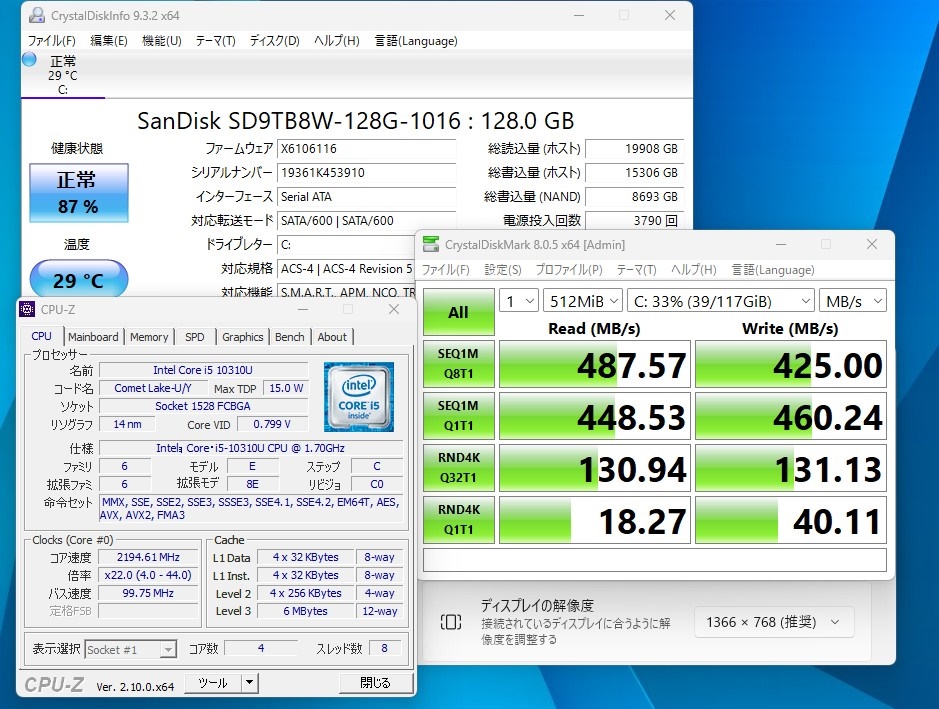Expand the 512MiB test size dropdown

point(583,301)
